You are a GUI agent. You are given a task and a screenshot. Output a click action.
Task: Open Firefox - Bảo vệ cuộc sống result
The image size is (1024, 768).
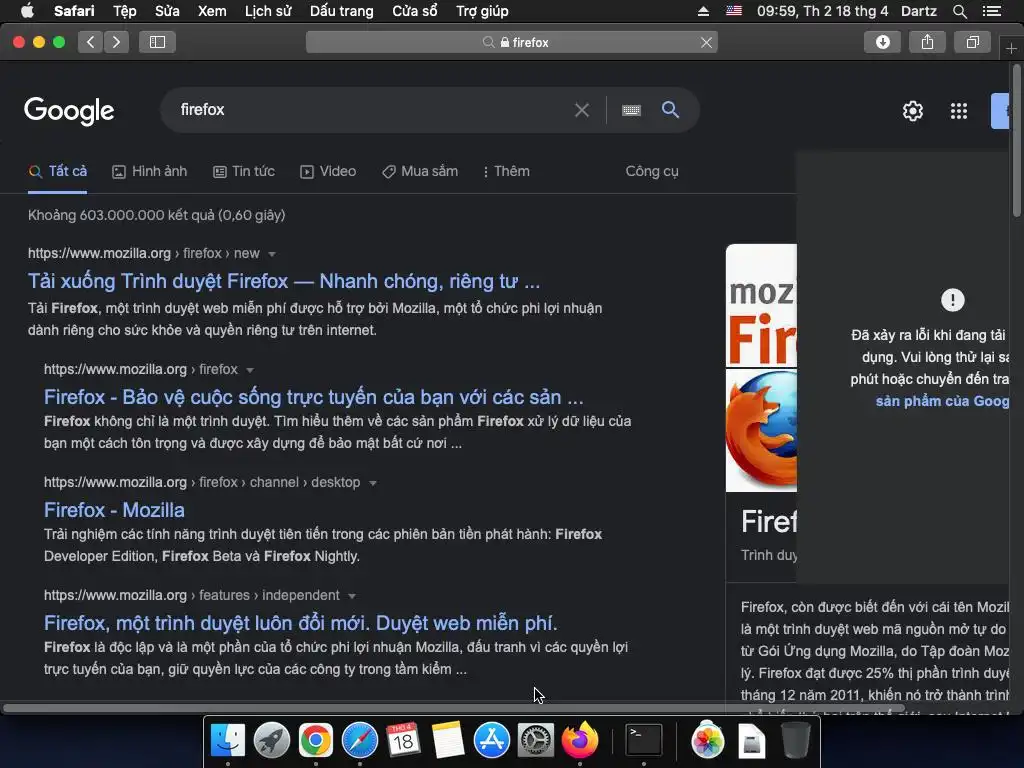(313, 397)
